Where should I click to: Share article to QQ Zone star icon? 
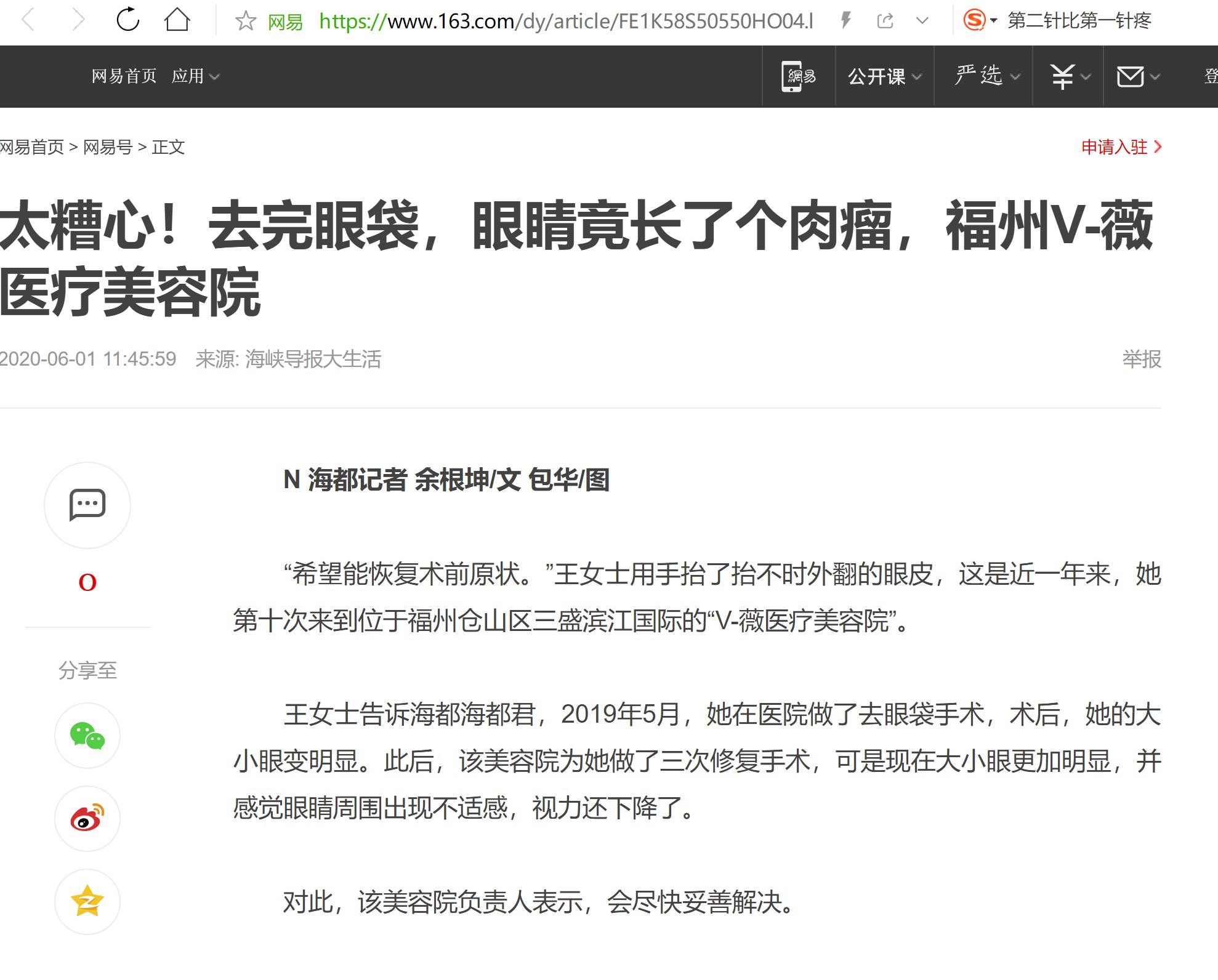pyautogui.click(x=87, y=902)
